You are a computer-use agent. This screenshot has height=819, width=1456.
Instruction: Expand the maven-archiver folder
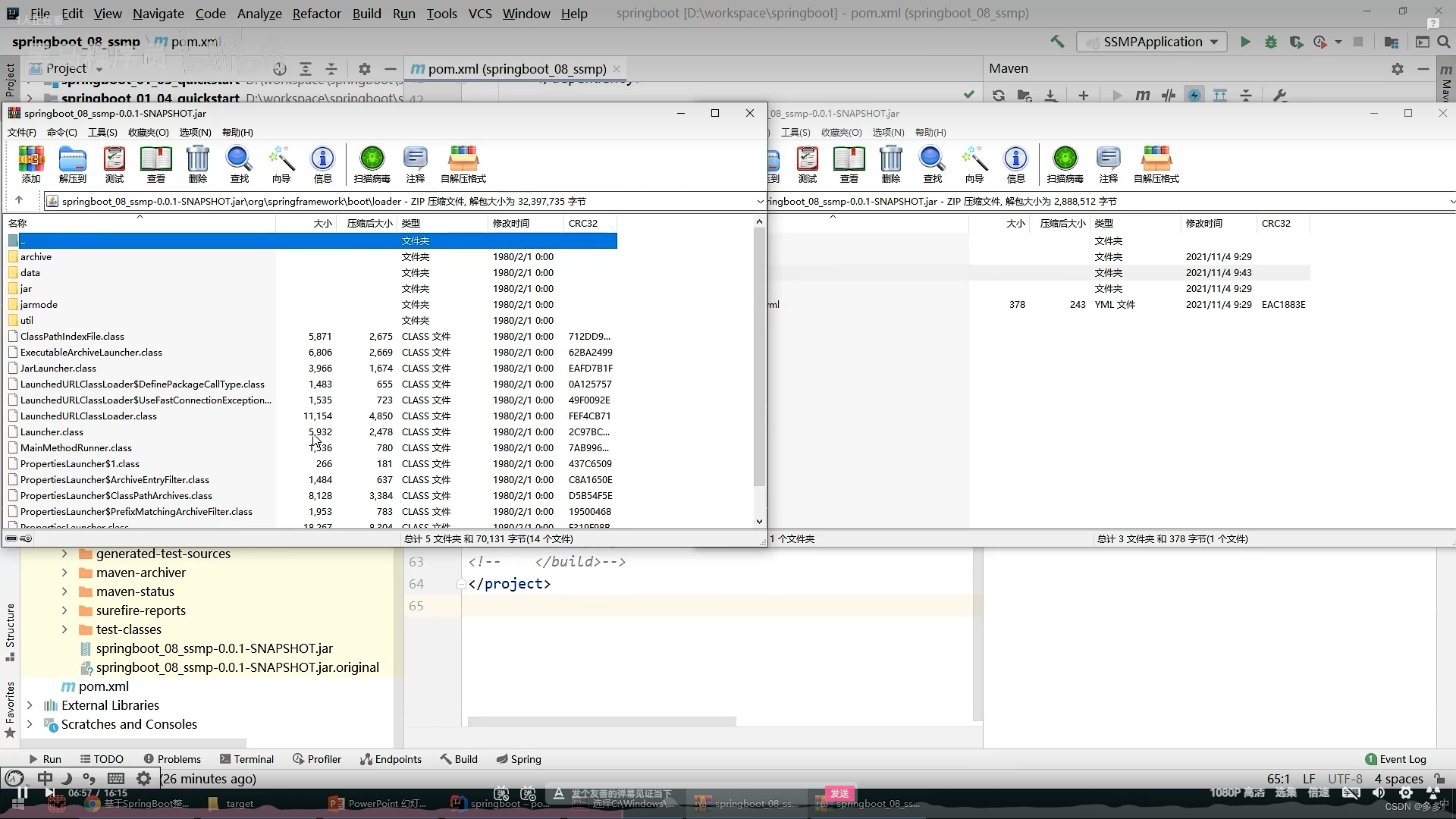pos(64,573)
